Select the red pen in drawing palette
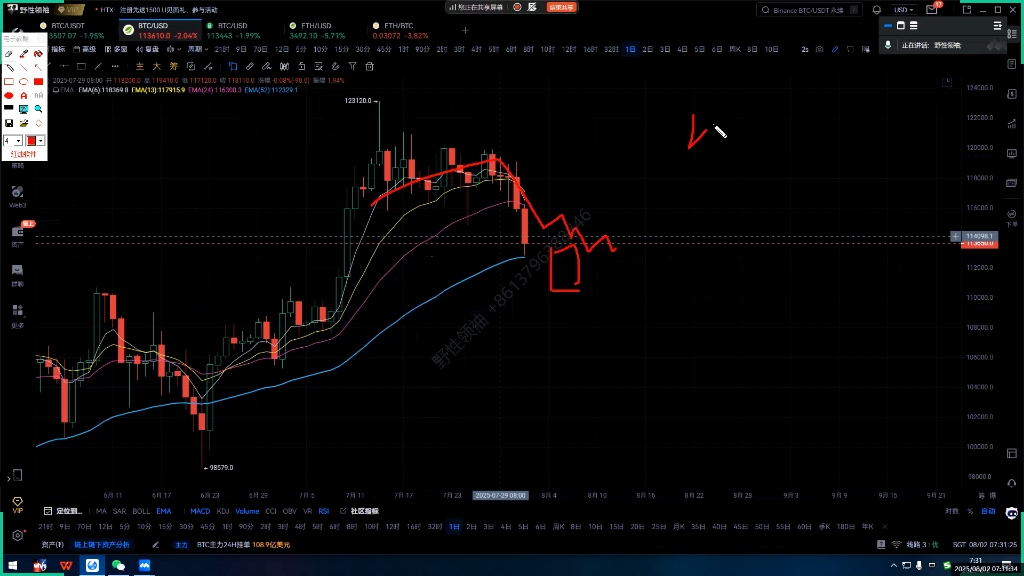1024x576 pixels. pyautogui.click(x=24, y=54)
